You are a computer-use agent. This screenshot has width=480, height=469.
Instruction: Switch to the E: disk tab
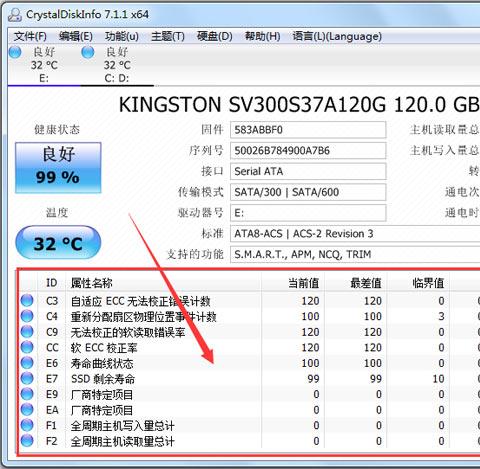pos(44,65)
